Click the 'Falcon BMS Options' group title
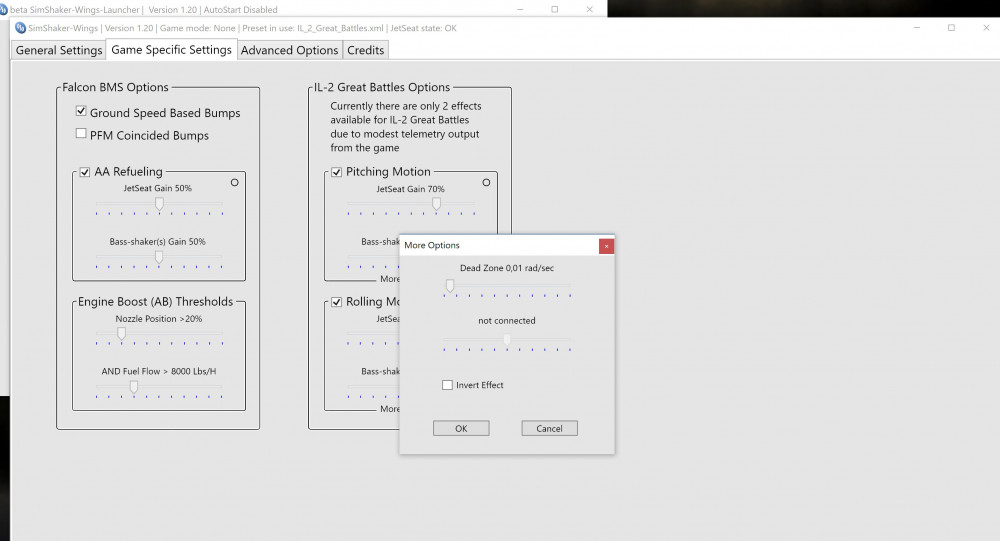Image resolution: width=1000 pixels, height=541 pixels. pyautogui.click(x=115, y=87)
